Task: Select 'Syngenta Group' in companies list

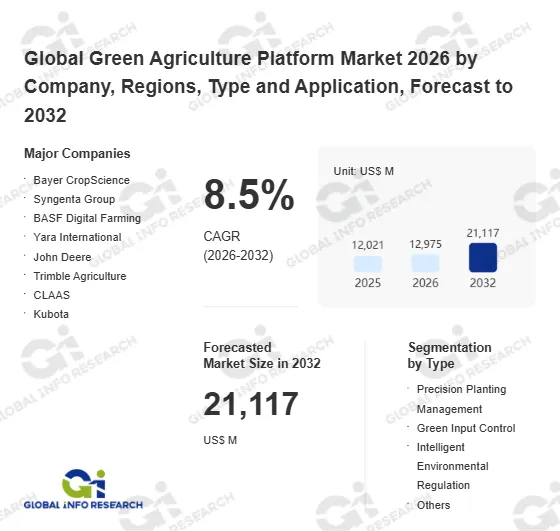Action: tap(74, 199)
